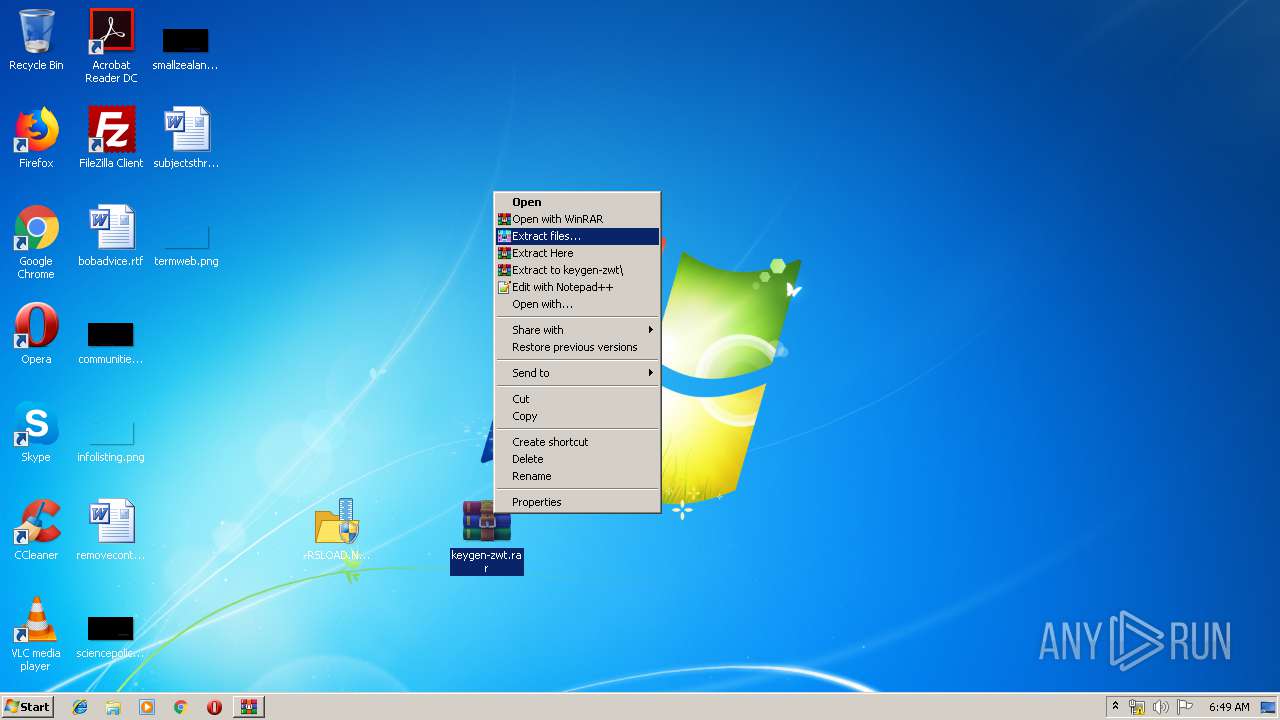Choose Extract Here menu entry
Viewport: 1280px width, 720px height.
point(577,253)
